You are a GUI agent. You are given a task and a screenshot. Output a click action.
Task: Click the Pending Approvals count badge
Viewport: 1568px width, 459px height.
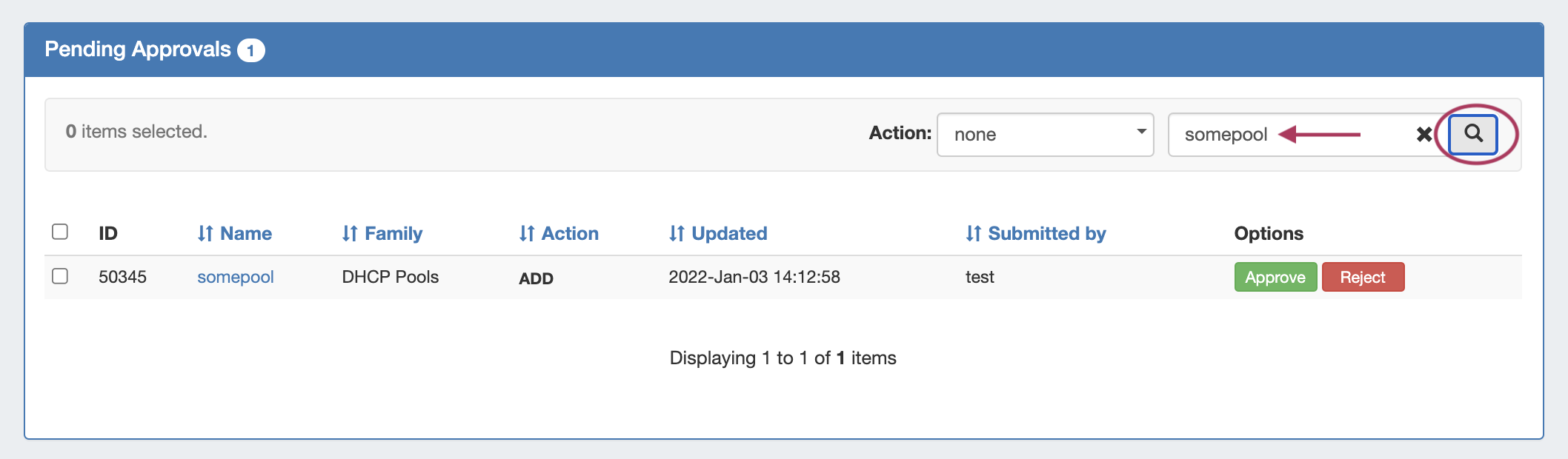[x=250, y=50]
